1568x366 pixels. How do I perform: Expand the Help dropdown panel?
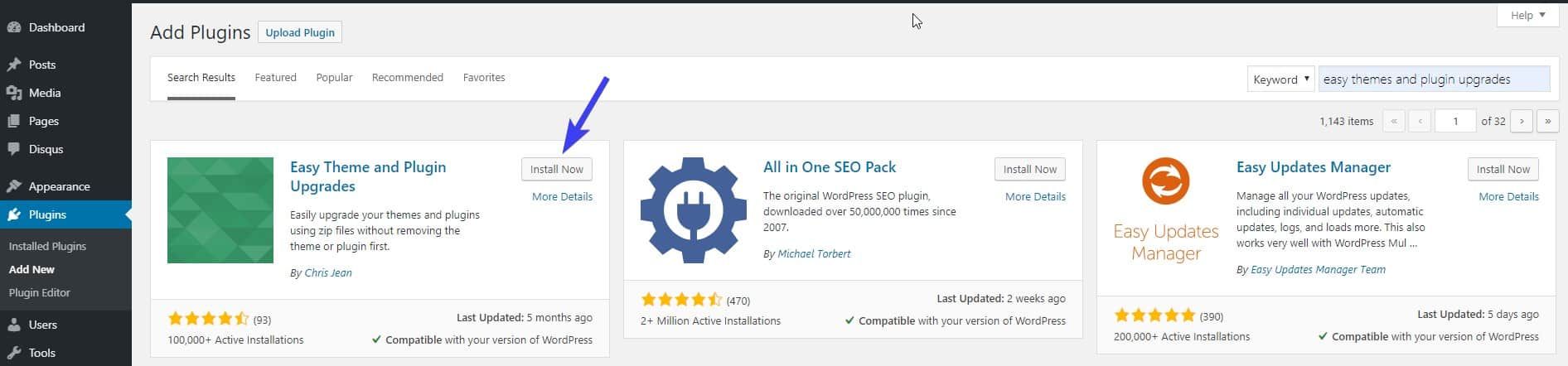coord(1527,15)
